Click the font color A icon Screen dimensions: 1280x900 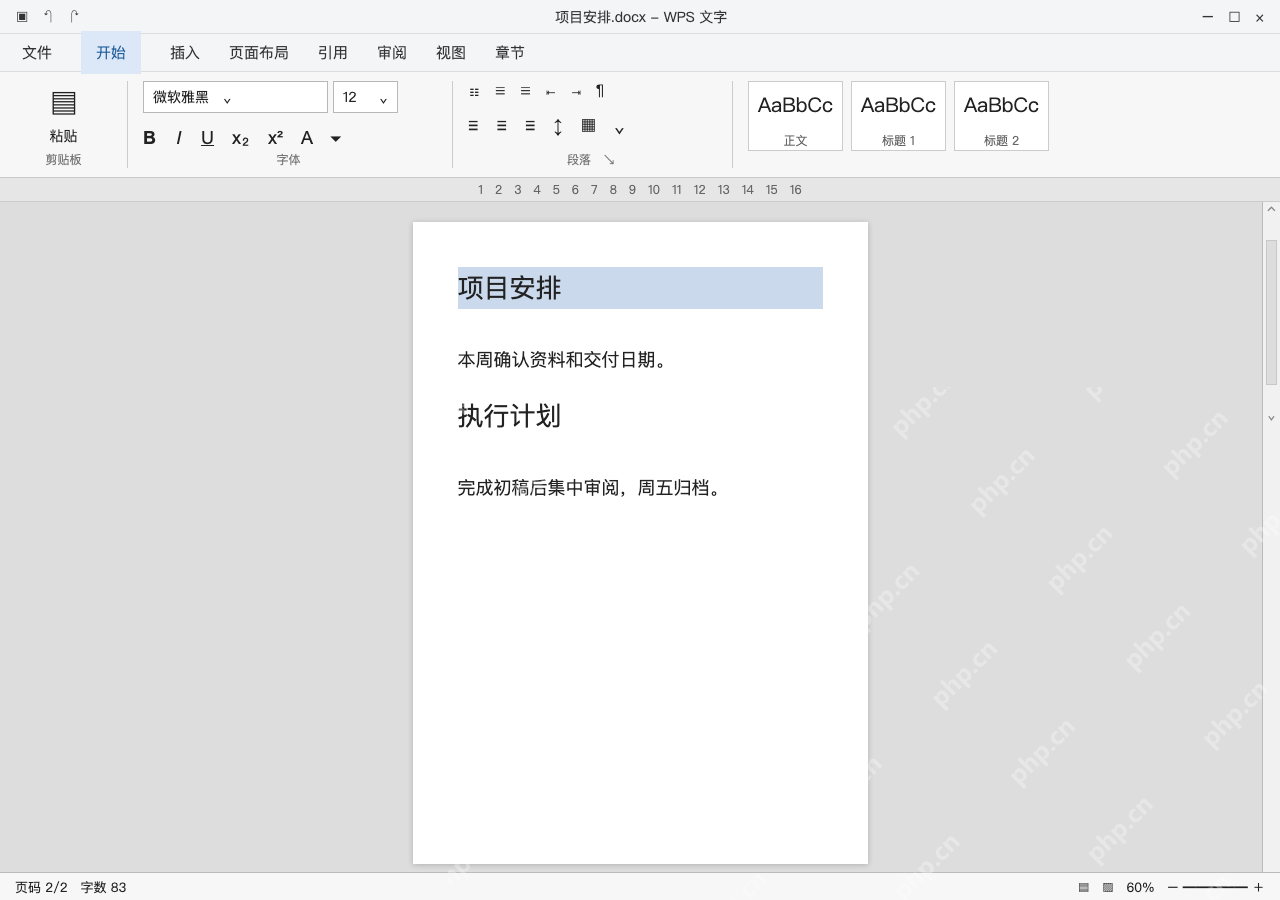tap(307, 138)
